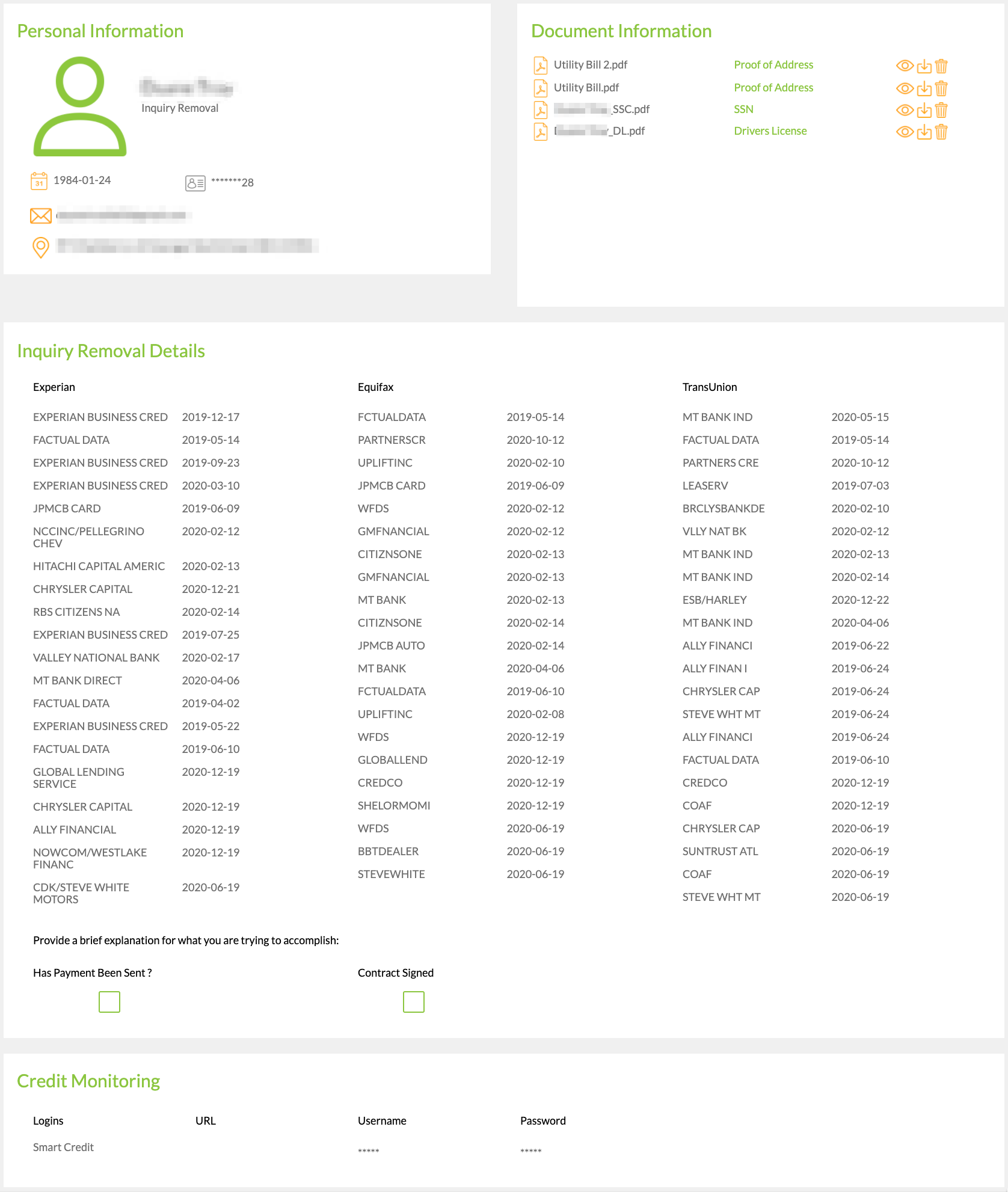The height and width of the screenshot is (1192, 1008).
Task: Open Utility Bill 2.pdf file name
Action: point(590,65)
